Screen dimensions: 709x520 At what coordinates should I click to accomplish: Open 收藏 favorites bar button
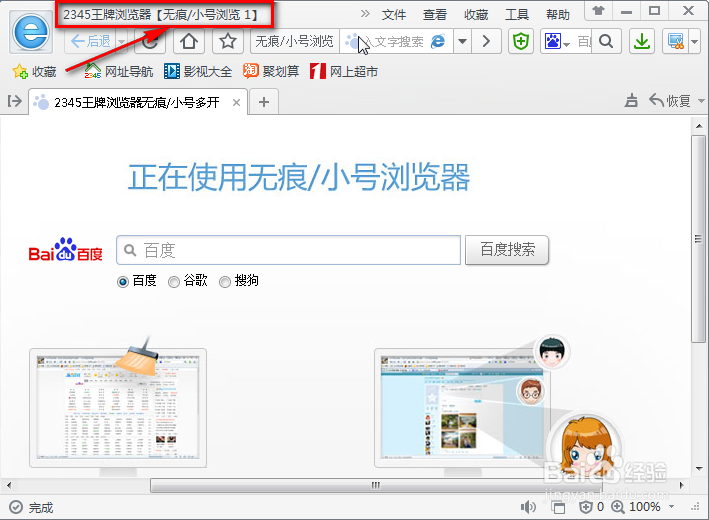[x=34, y=71]
